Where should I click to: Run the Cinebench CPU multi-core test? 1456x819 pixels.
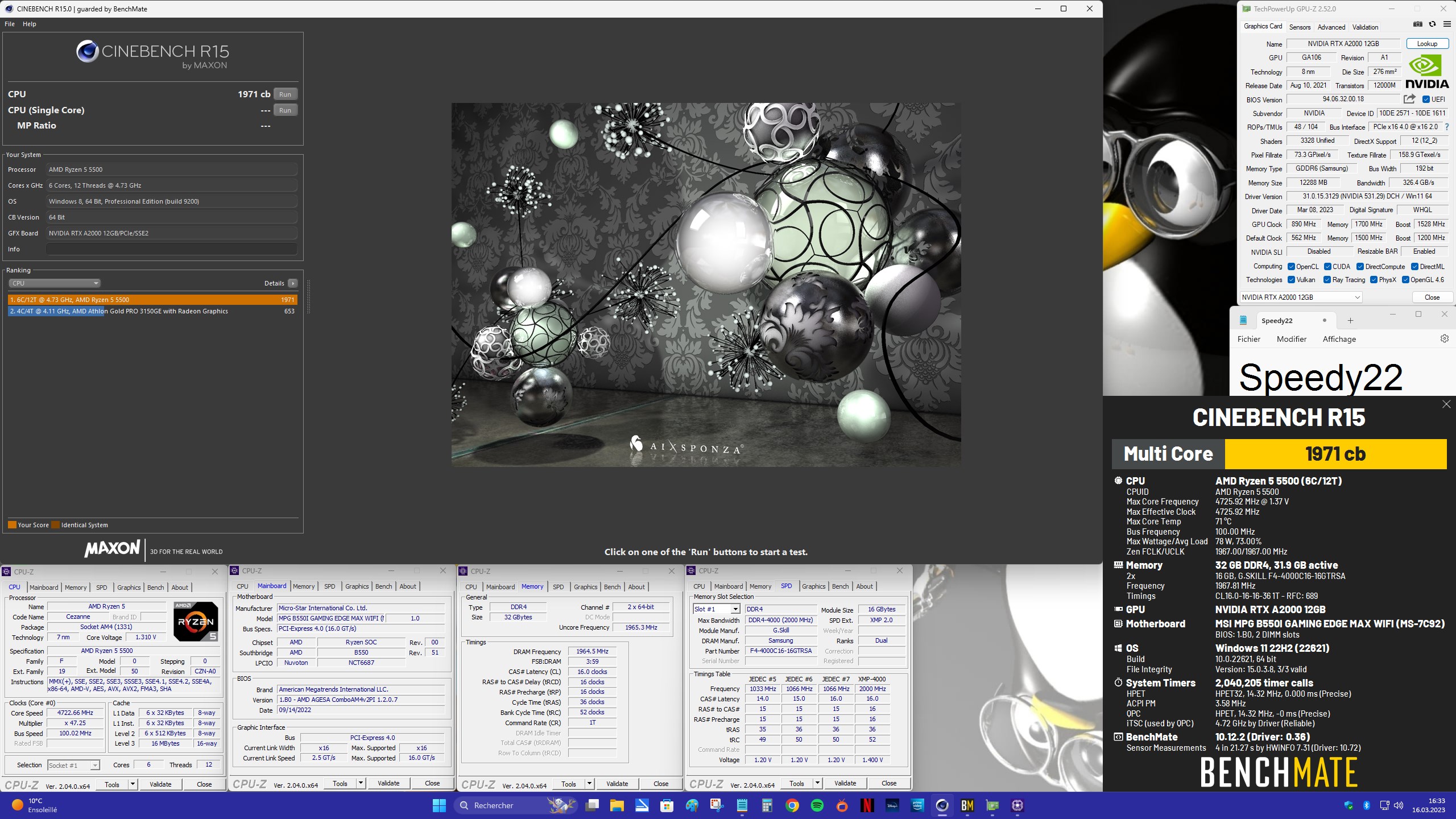[286, 94]
